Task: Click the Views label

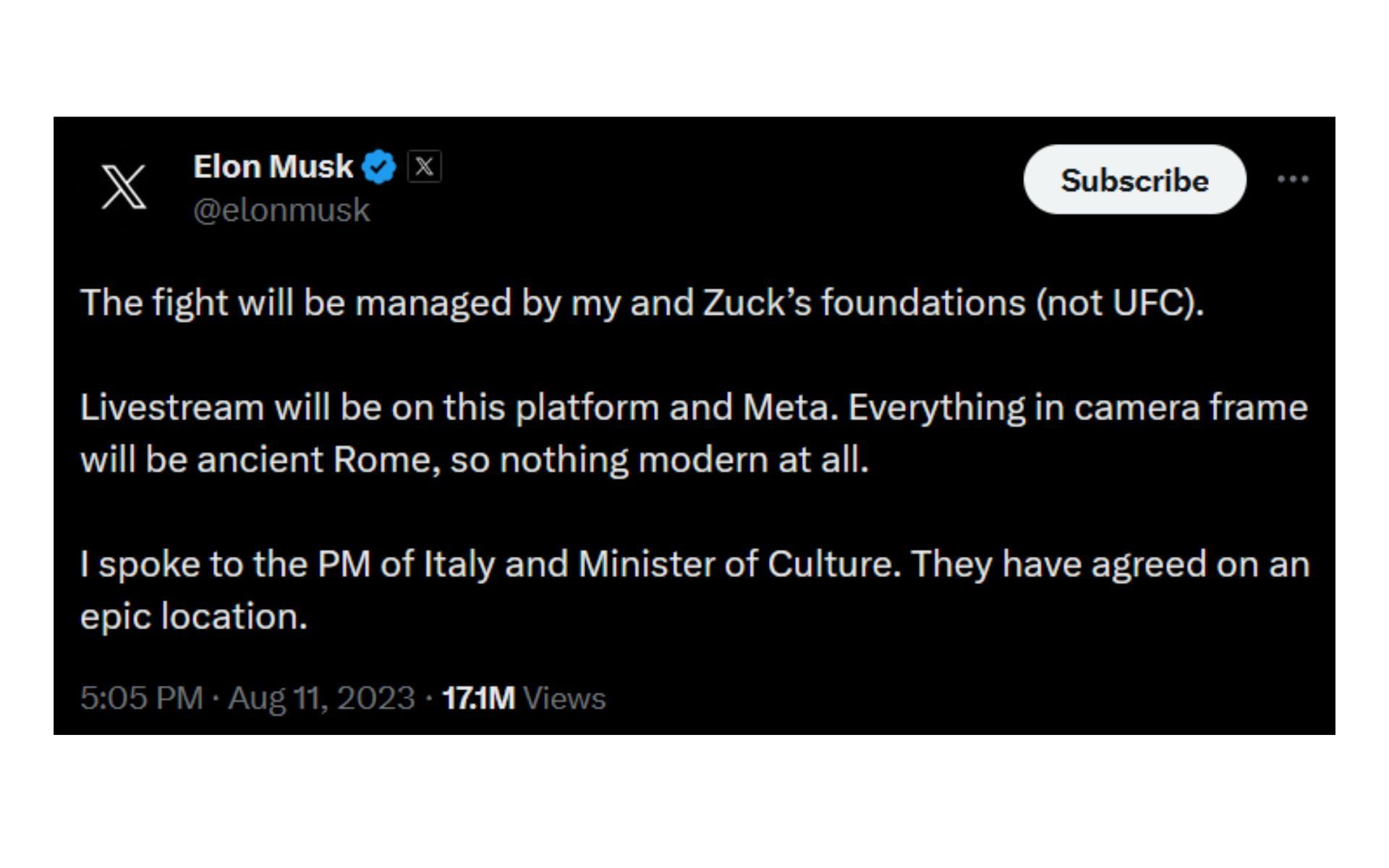Action: [564, 698]
